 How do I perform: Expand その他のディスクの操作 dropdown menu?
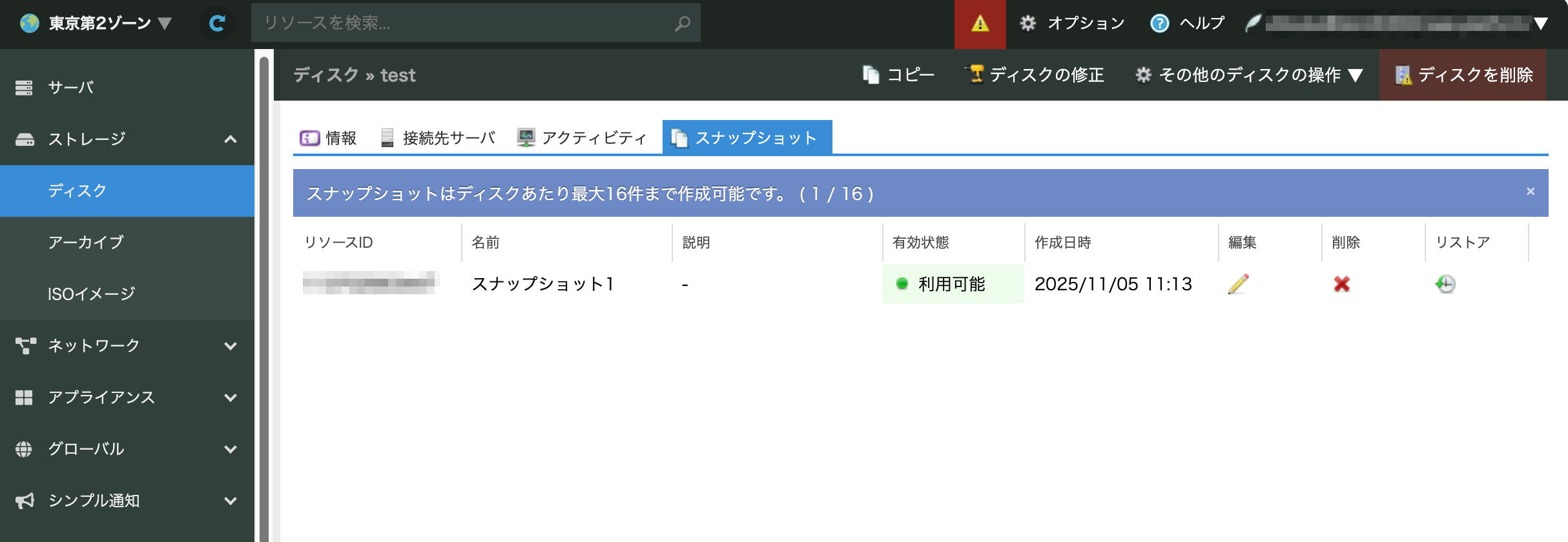pyautogui.click(x=1249, y=75)
